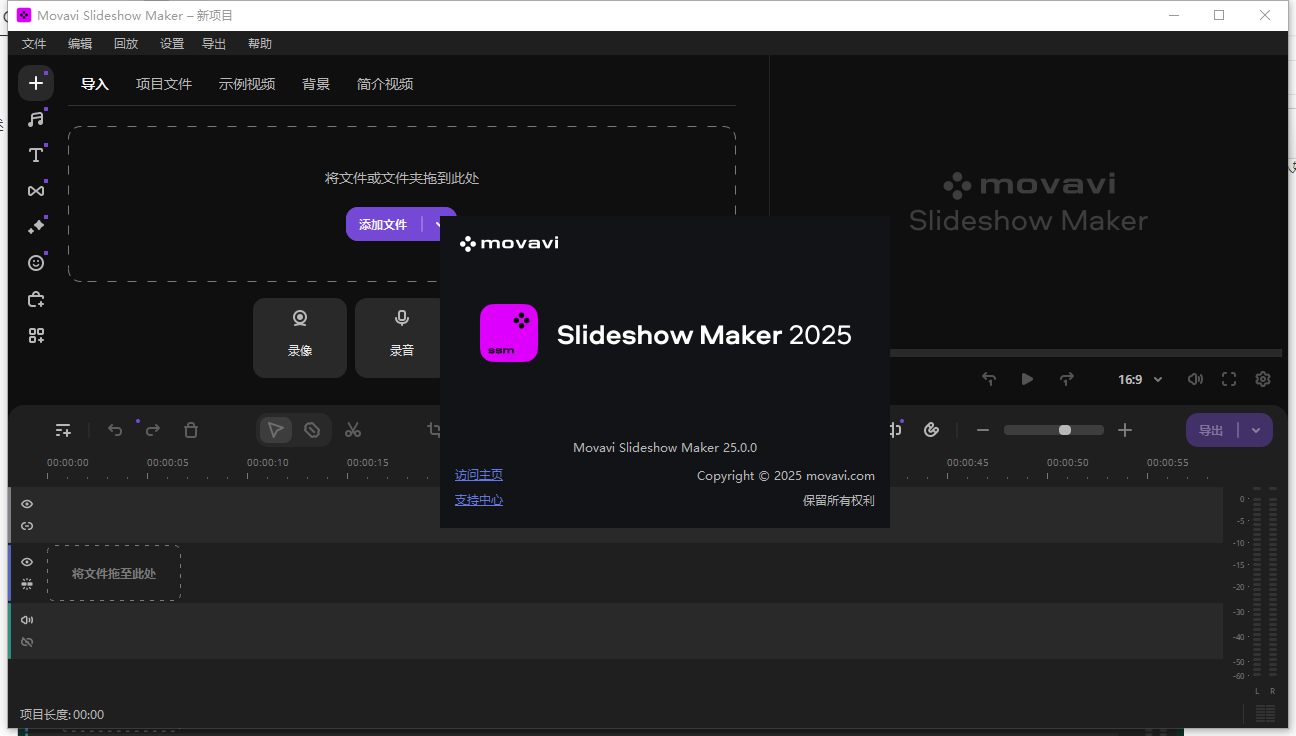Screen dimensions: 1296x736
Task: Click the scissors split icon
Action: 353,430
